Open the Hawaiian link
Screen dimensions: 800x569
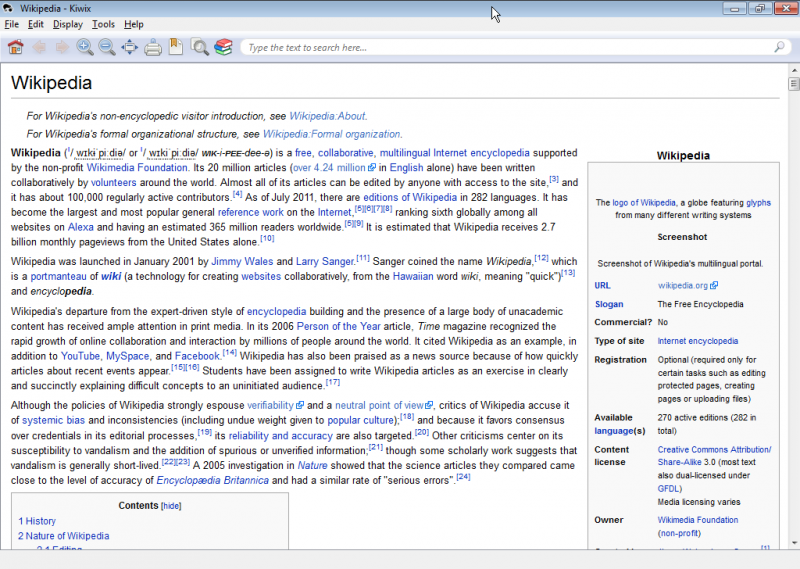[413, 277]
